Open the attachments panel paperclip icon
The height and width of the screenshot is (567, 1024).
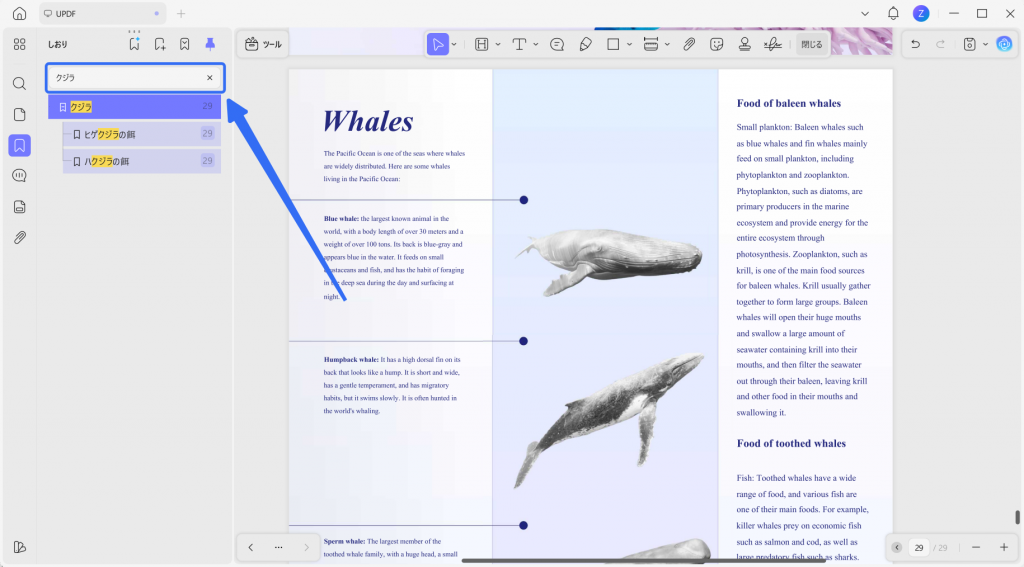tap(20, 237)
